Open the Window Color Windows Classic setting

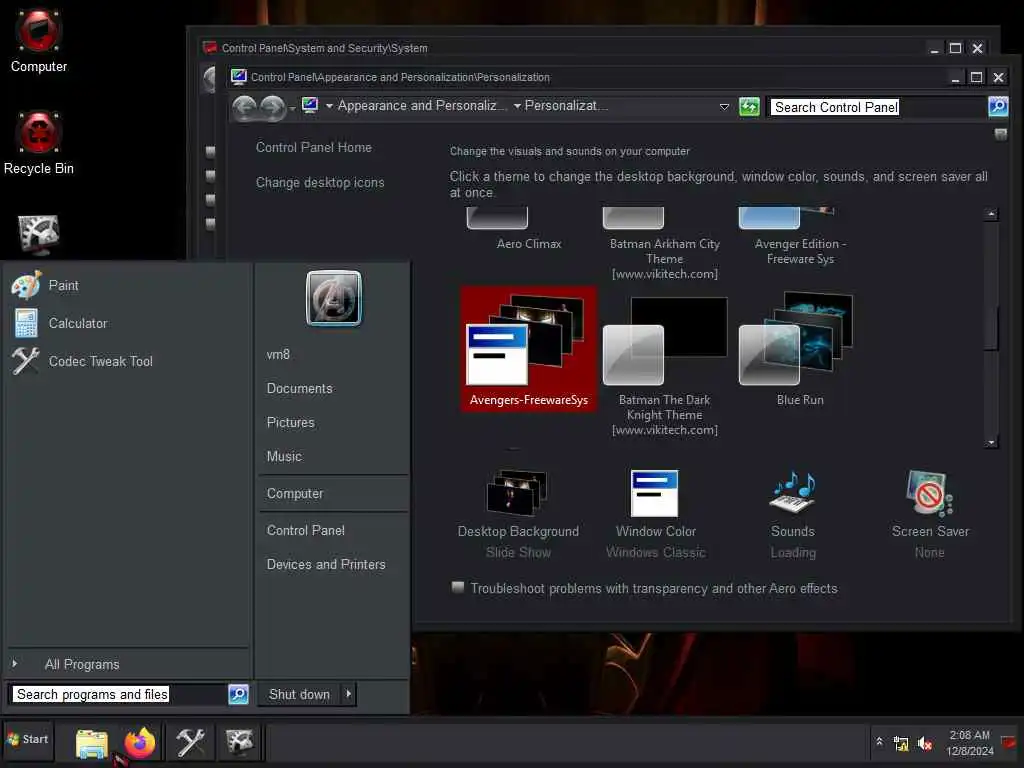click(656, 513)
